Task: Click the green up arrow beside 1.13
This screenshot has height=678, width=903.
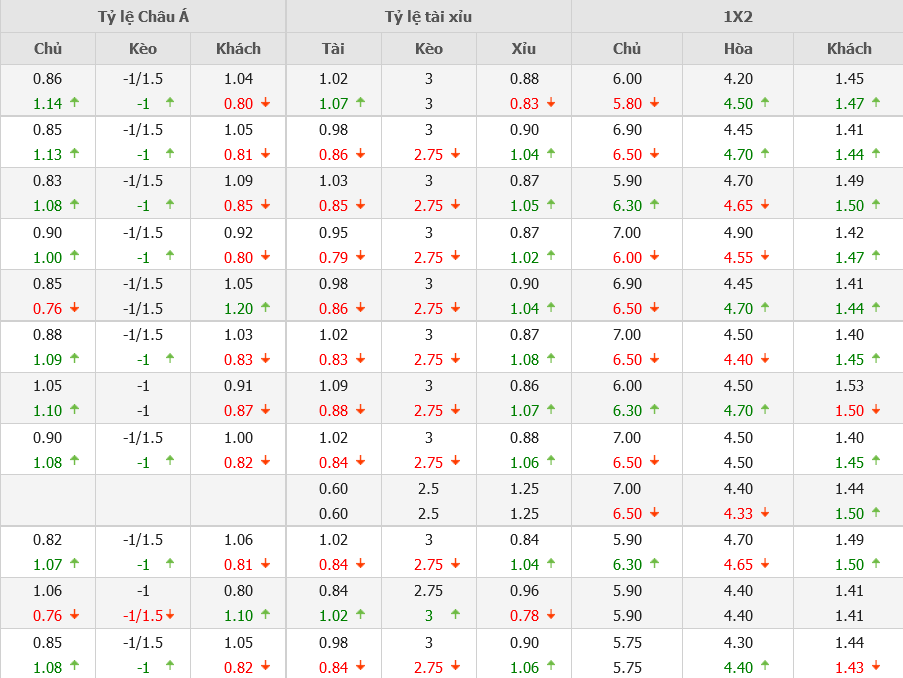Action: pyautogui.click(x=75, y=154)
